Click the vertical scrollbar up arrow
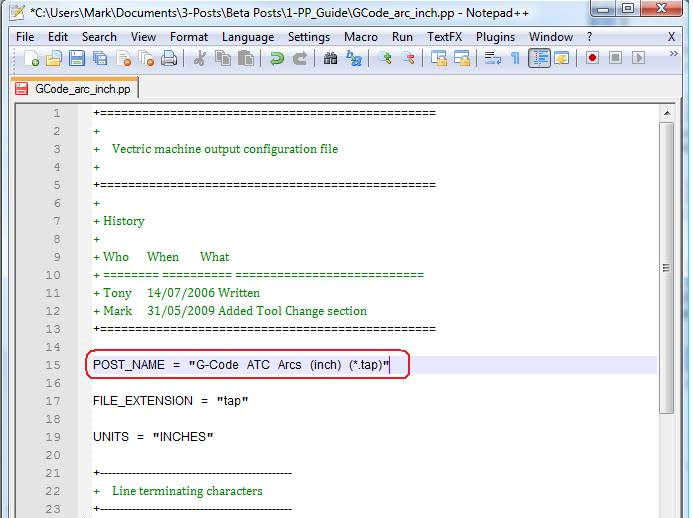The width and height of the screenshot is (693, 518). point(667,114)
